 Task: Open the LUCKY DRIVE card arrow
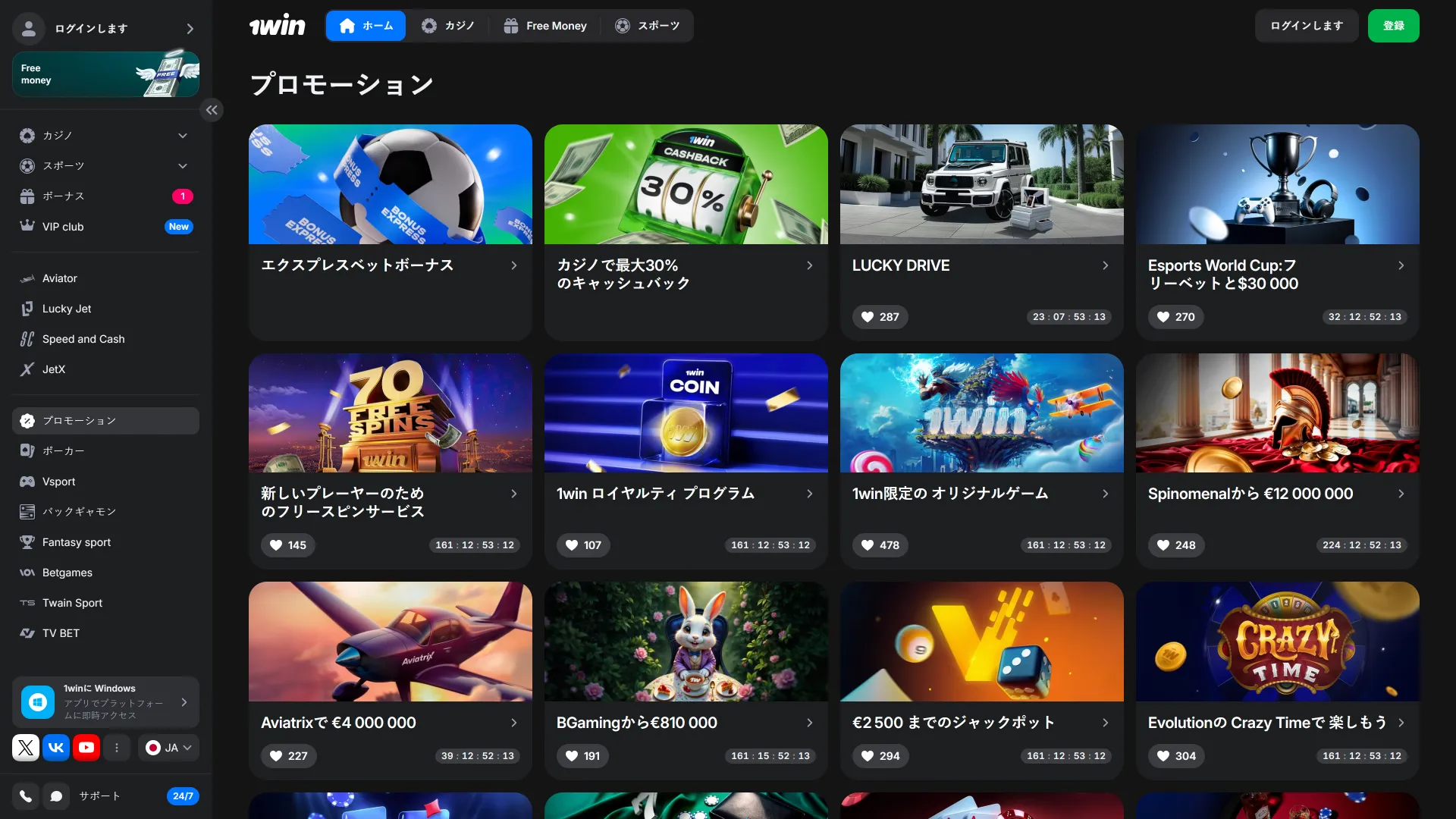click(1105, 265)
